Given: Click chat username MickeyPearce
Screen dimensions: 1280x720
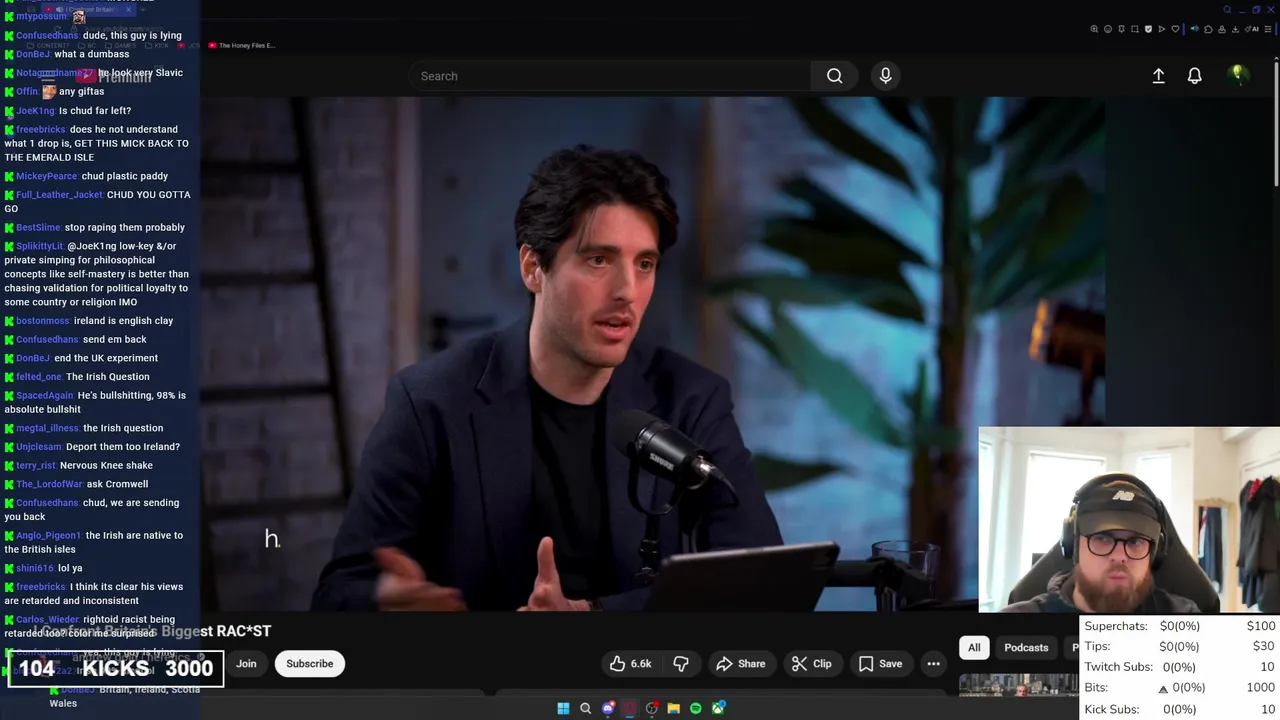Looking at the screenshot, I should click(x=46, y=176).
